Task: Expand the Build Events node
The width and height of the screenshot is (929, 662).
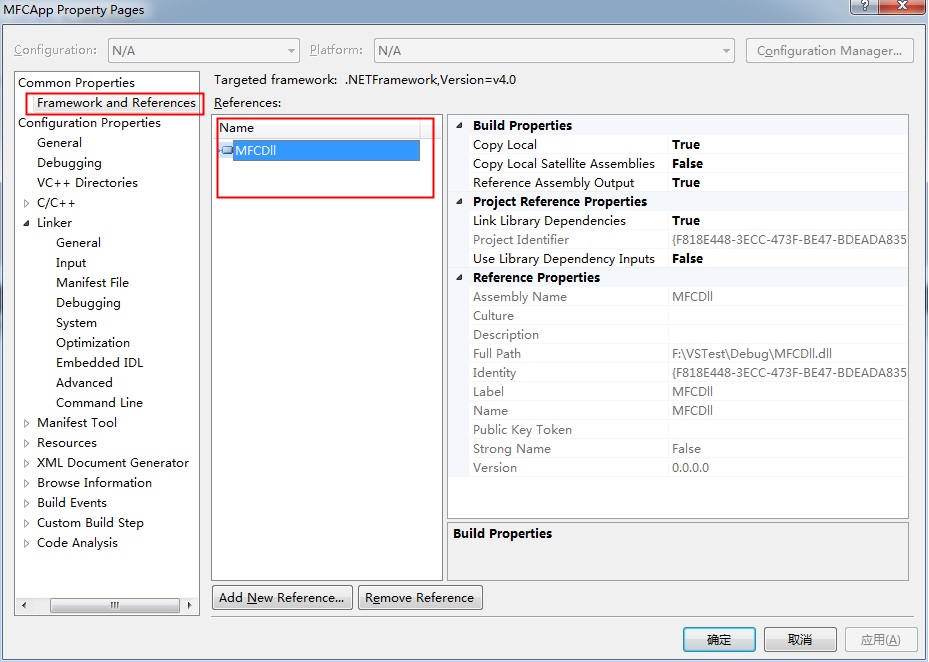Action: [26, 503]
